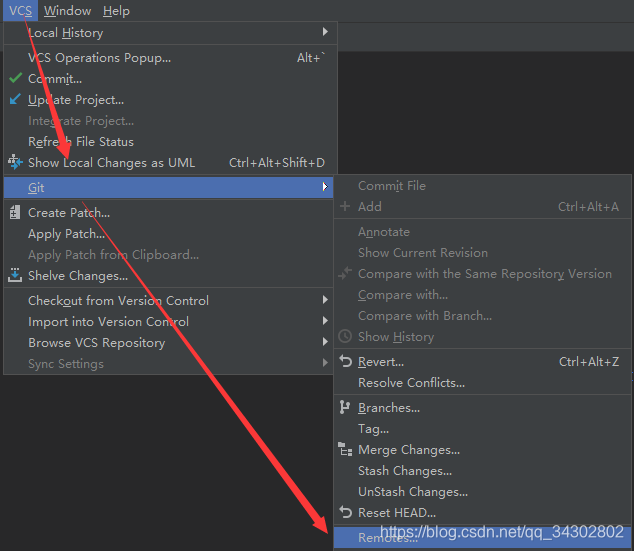Screen dimensions: 634x551
Task: Choose Resolve Conflicts...
Action: 482,382
